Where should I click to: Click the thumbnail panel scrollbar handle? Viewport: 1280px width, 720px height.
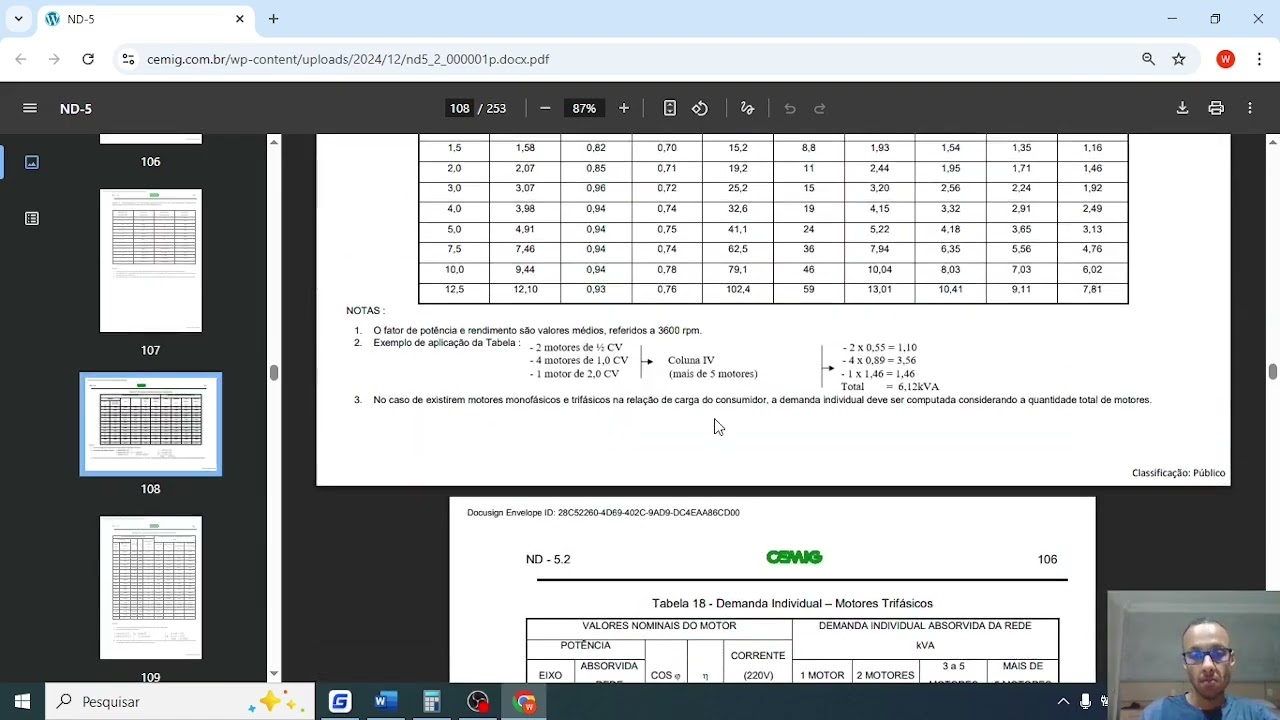pyautogui.click(x=274, y=372)
